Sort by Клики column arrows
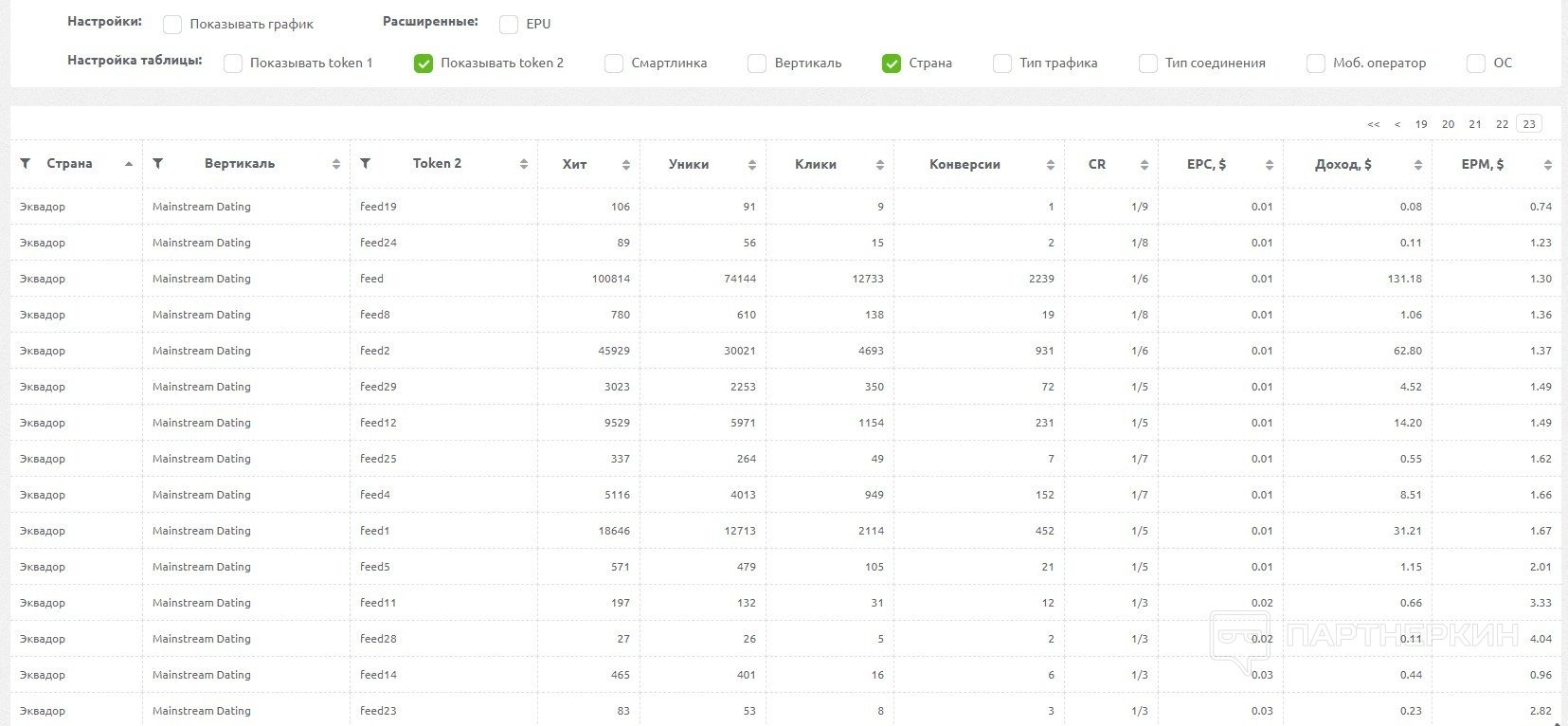The image size is (1568, 726). pyautogui.click(x=880, y=165)
